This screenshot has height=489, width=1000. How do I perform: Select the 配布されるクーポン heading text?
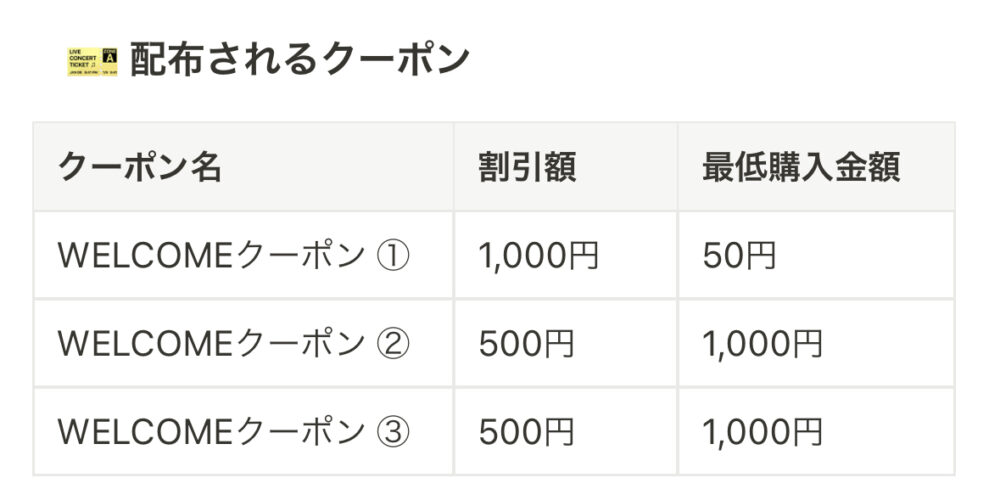click(300, 59)
